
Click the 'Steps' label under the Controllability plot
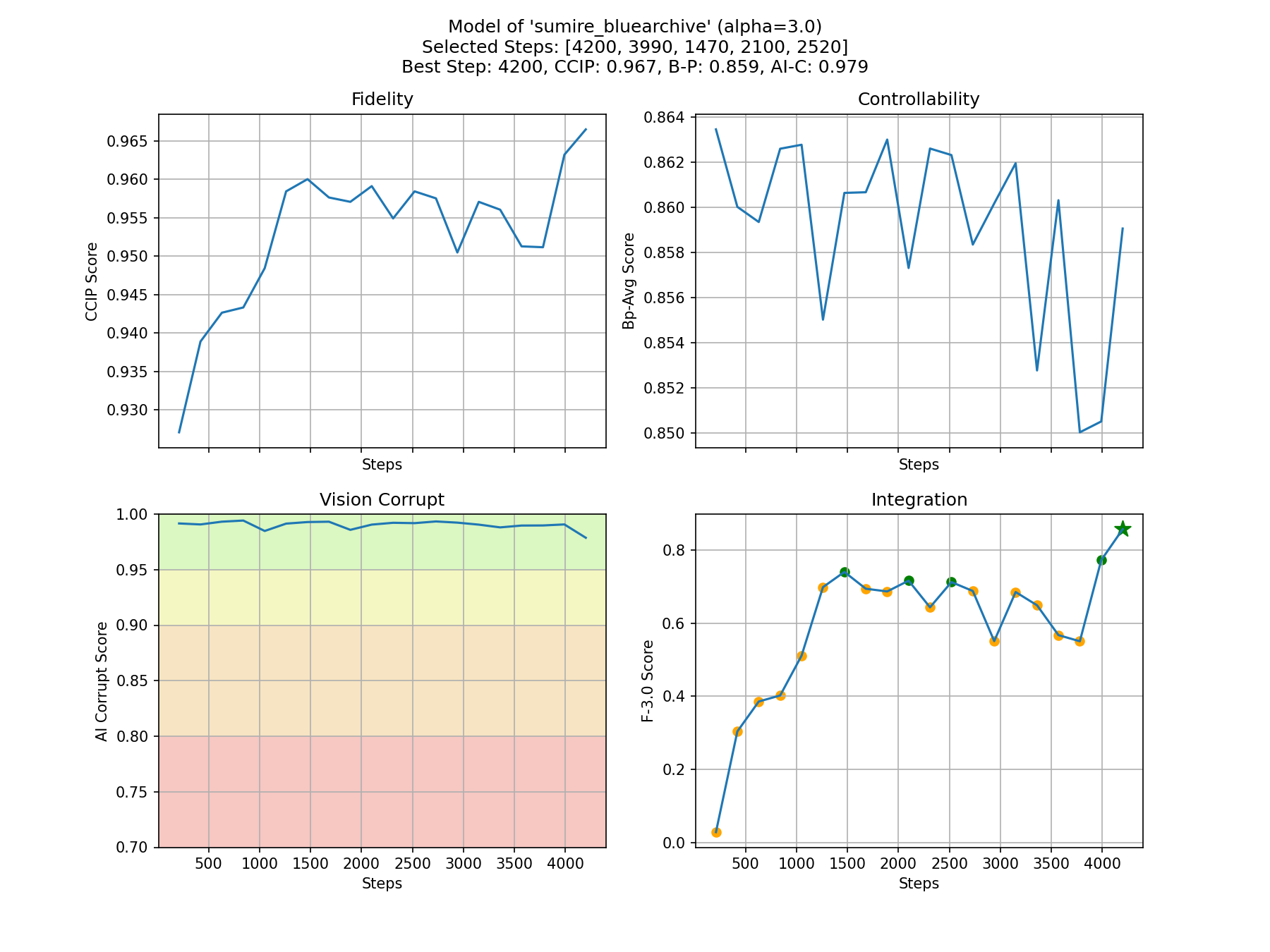click(919, 465)
